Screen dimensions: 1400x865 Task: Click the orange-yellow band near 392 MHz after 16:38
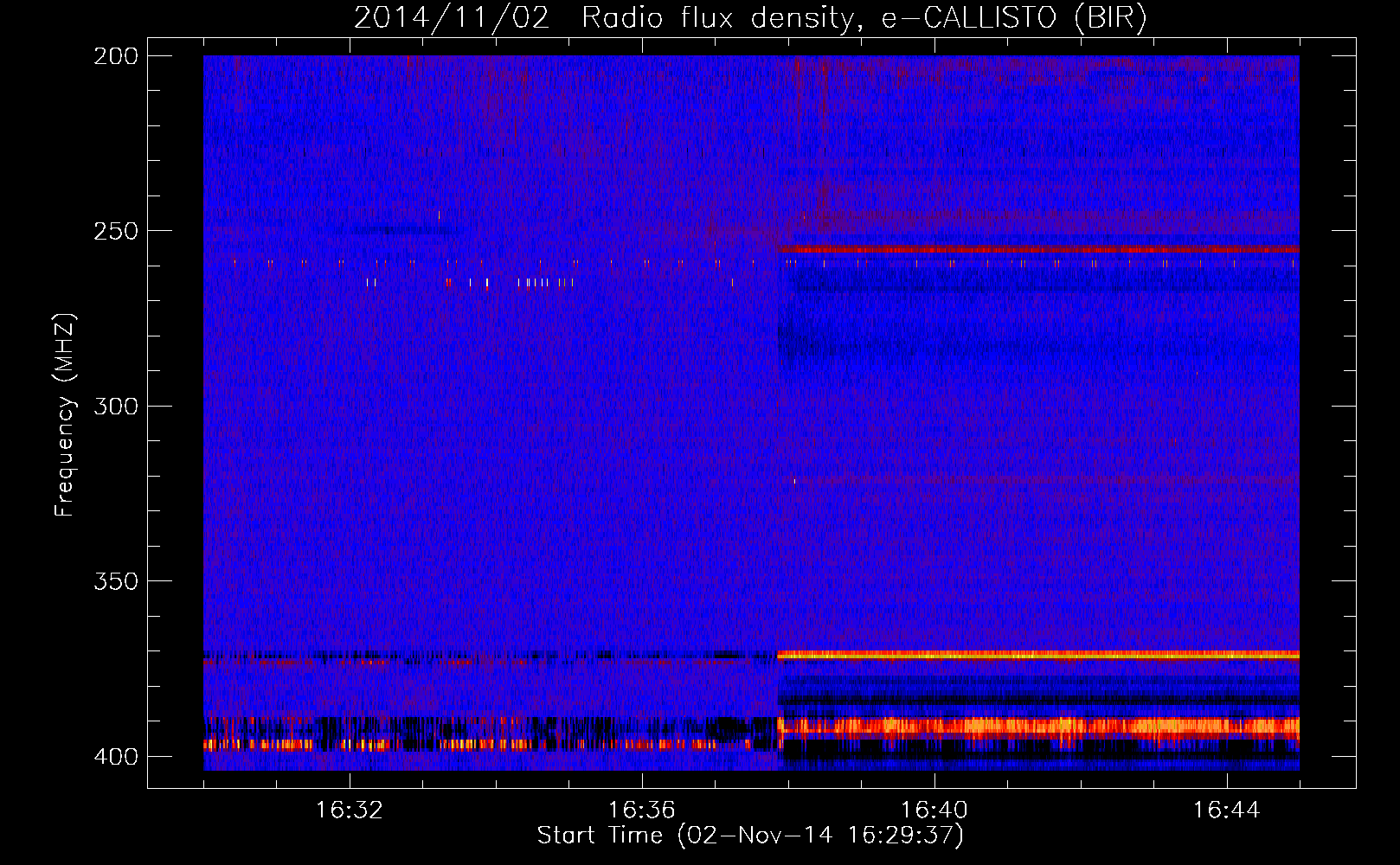coord(1038,726)
